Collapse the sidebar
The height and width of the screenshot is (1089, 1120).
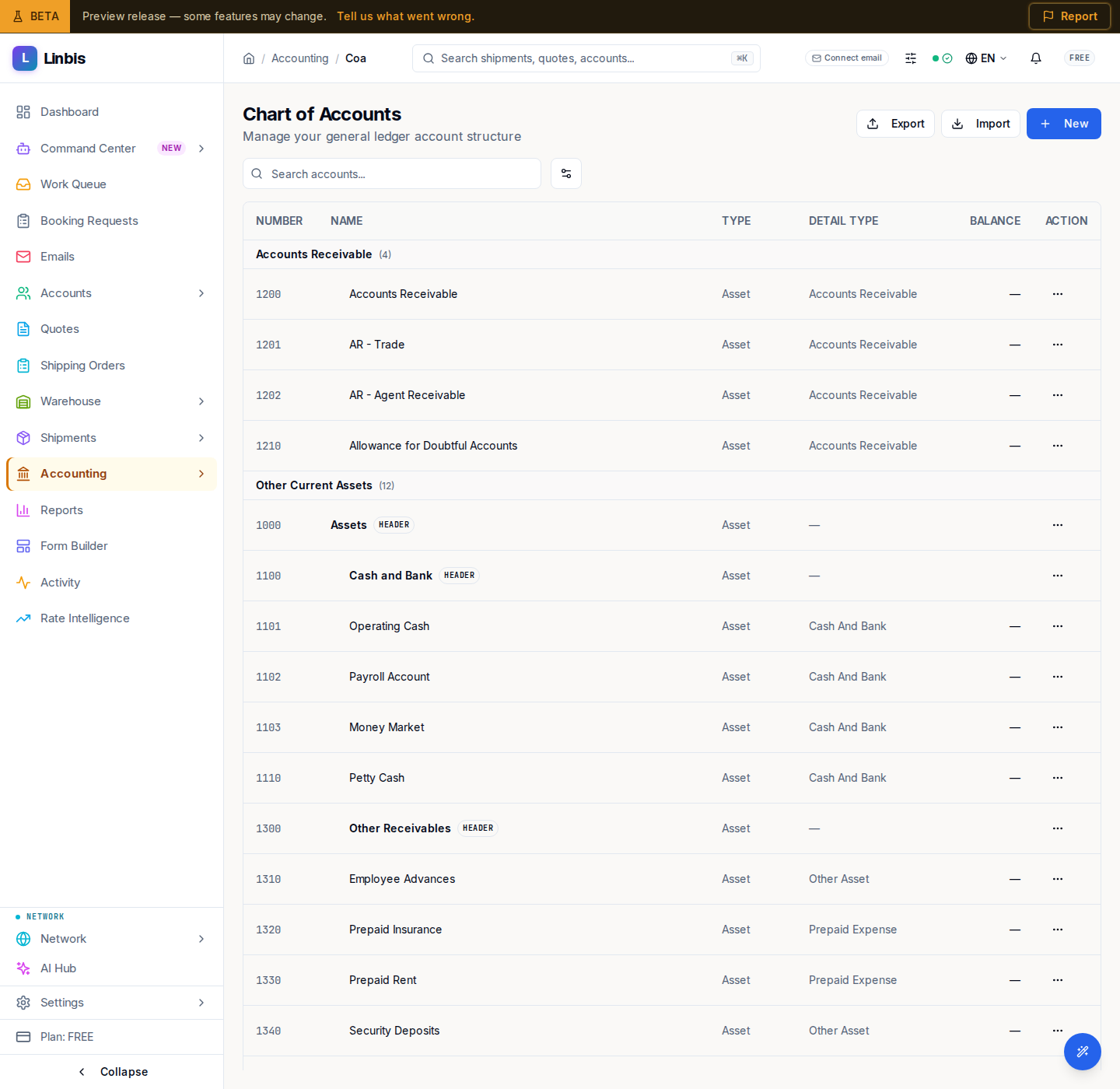(112, 1072)
